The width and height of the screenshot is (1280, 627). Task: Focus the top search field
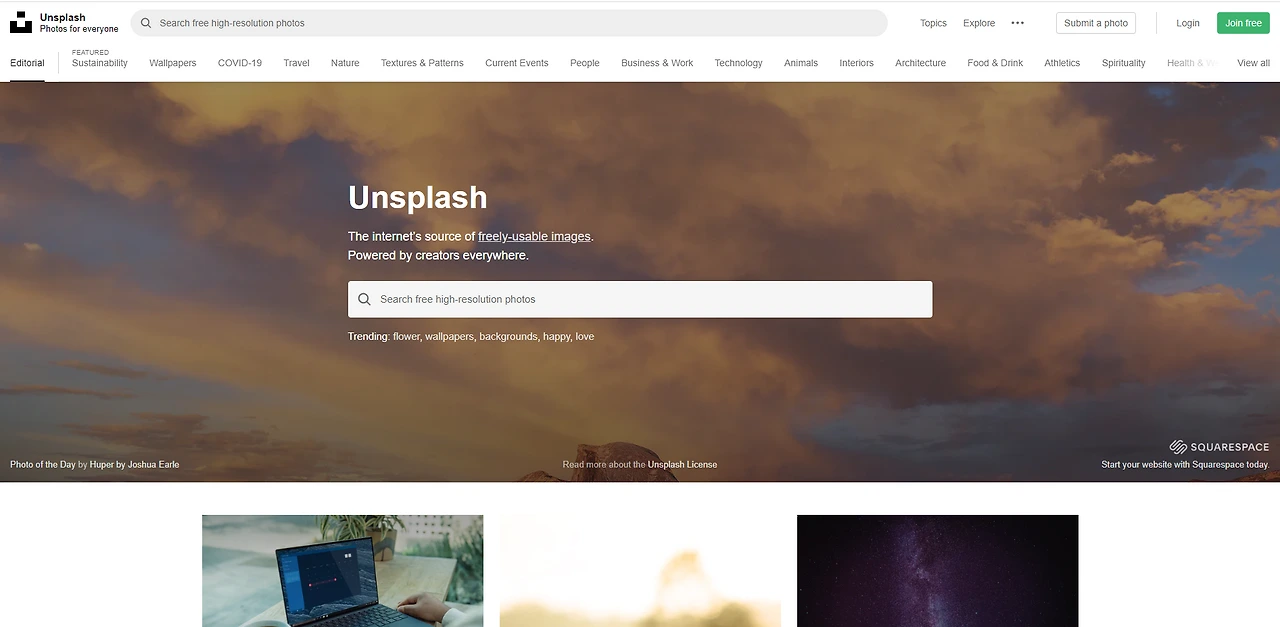509,23
